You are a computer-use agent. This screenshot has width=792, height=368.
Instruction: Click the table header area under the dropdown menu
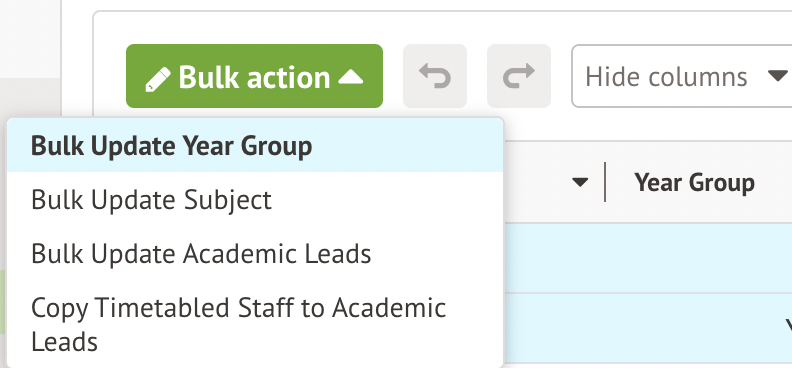pos(648,182)
